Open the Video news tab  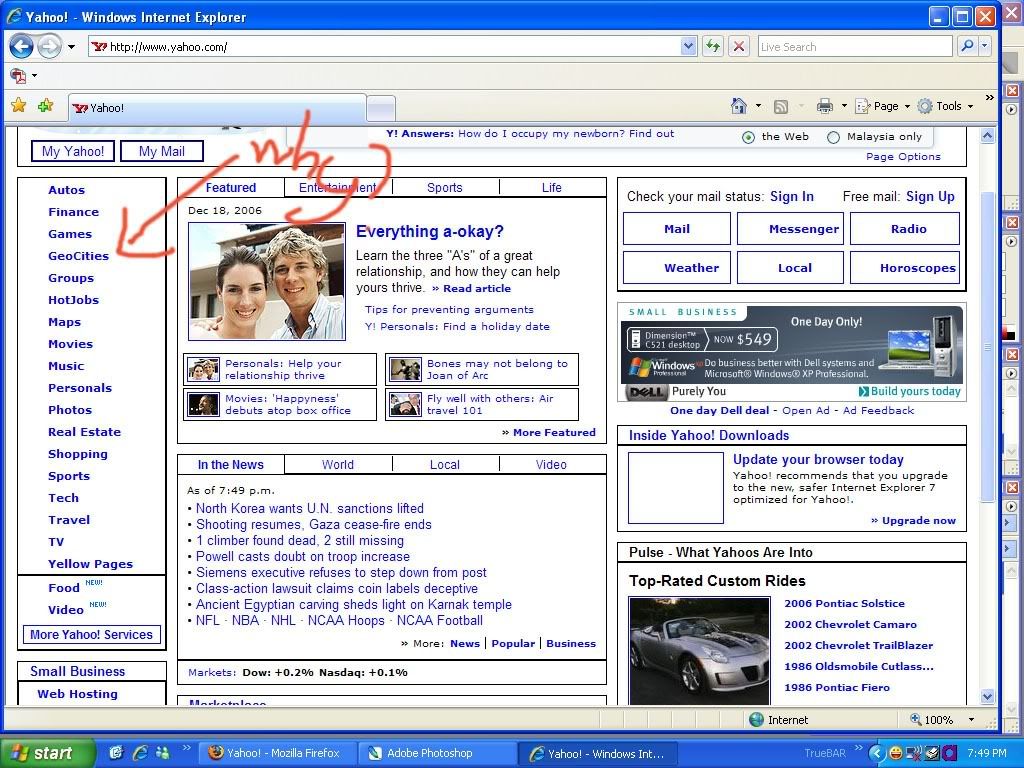552,465
